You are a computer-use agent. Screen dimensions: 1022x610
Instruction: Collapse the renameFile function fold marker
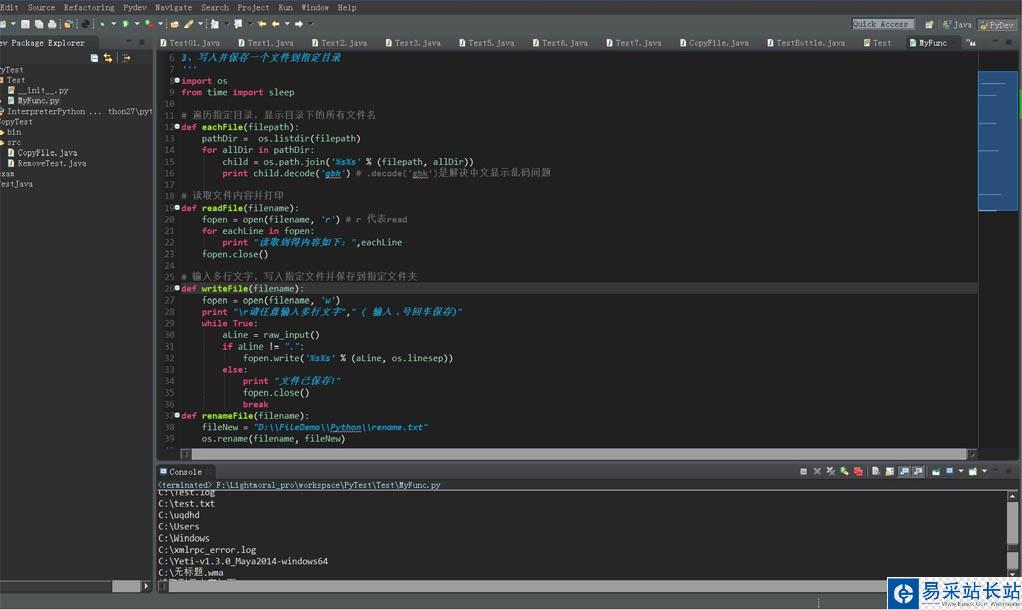[x=177, y=414]
